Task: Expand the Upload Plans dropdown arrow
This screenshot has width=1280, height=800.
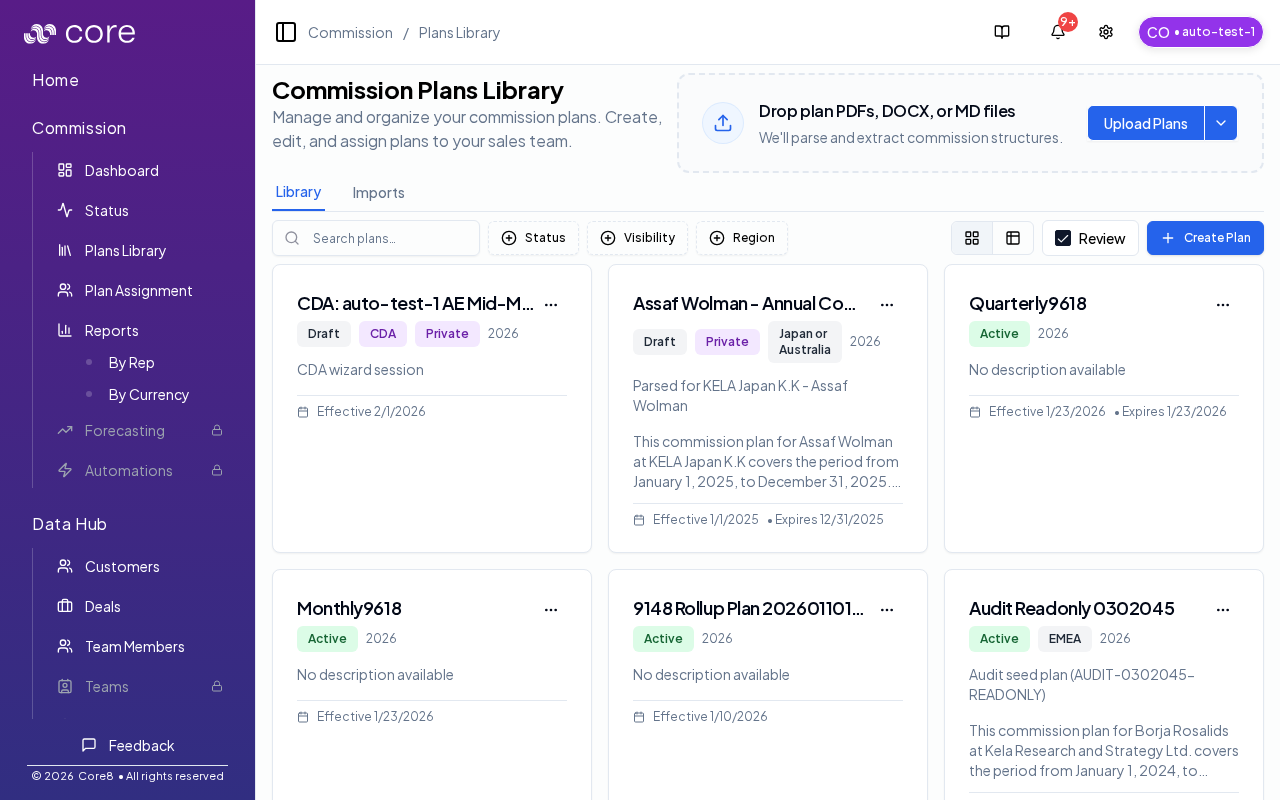Action: click(1221, 123)
